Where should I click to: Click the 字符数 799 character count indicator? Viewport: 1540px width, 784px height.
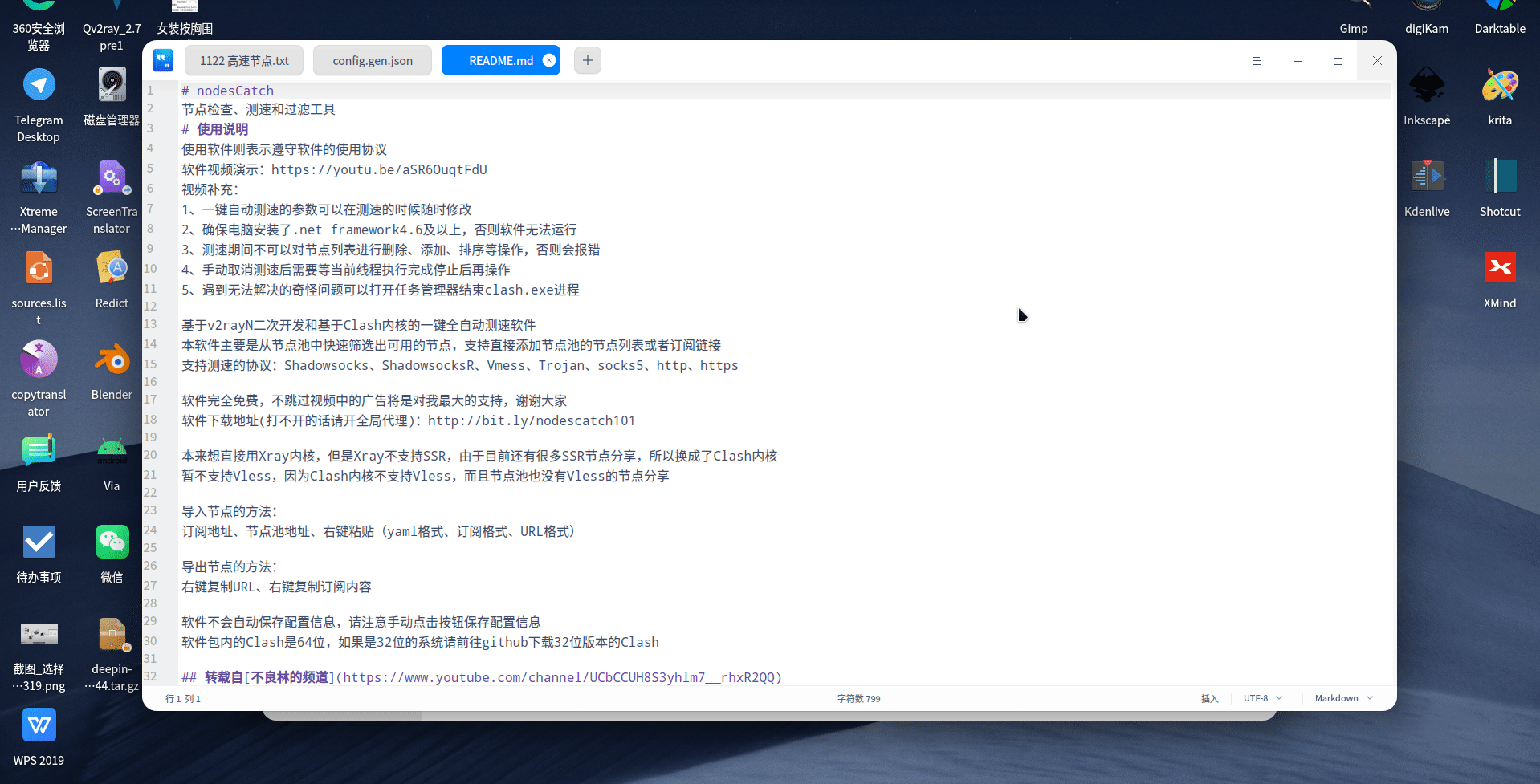858,698
